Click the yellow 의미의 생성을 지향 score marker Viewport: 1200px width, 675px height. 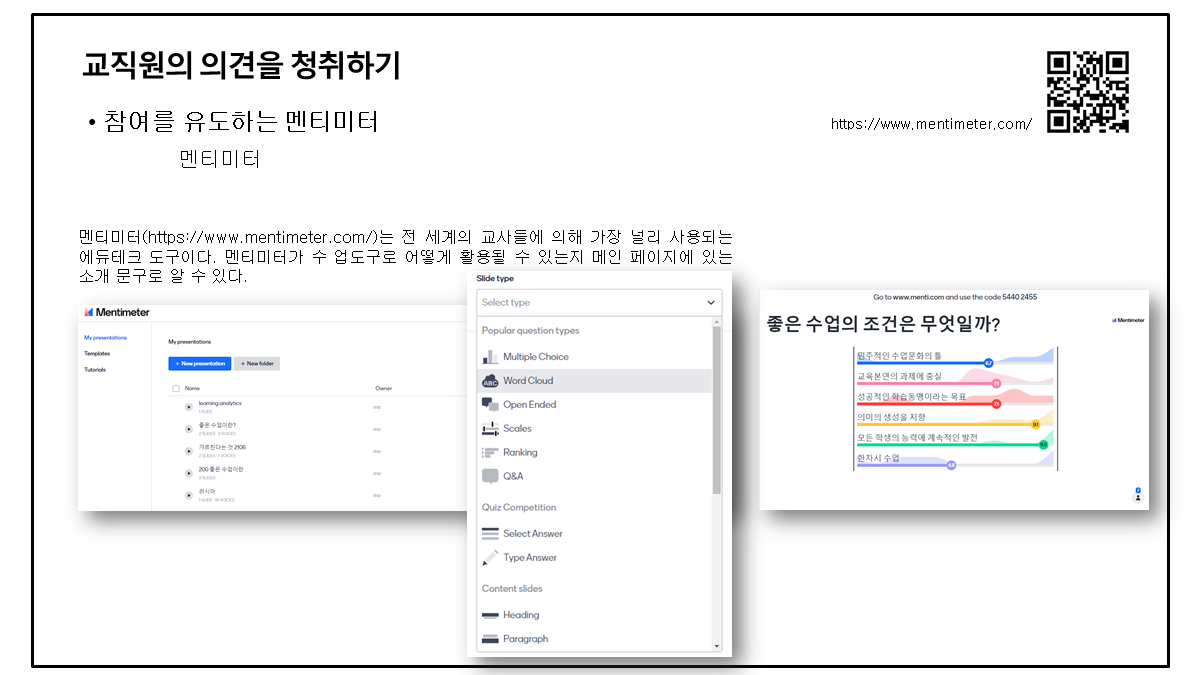pos(1036,424)
